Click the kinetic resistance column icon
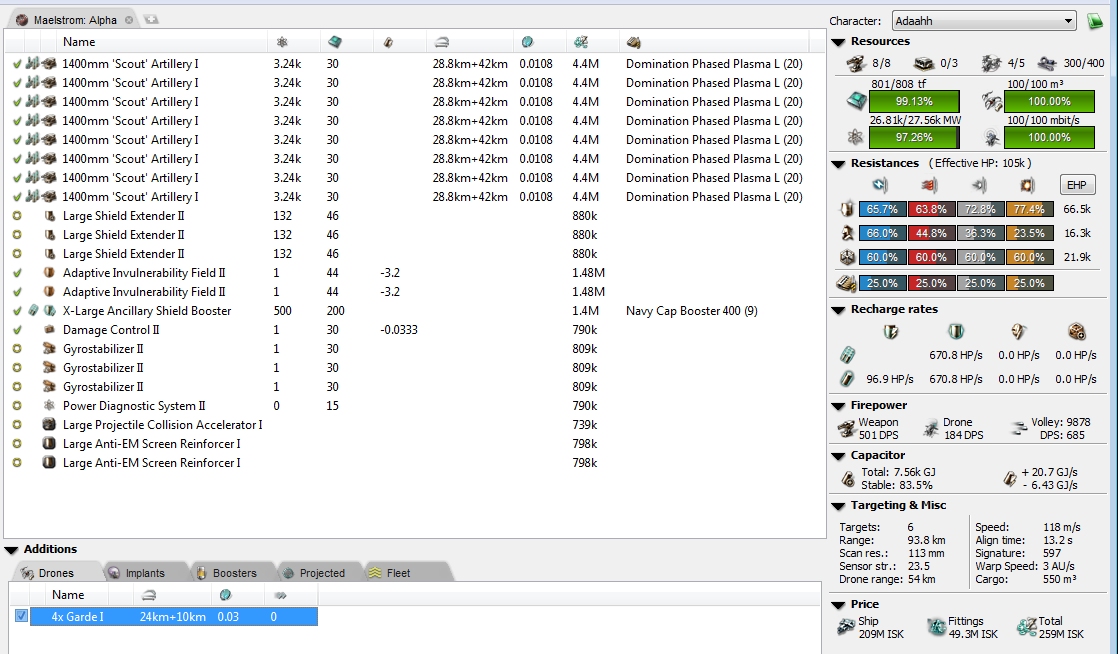 978,185
